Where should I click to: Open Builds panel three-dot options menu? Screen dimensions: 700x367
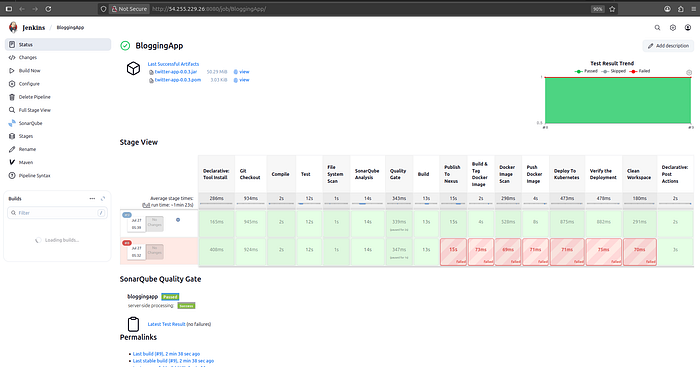[x=92, y=199]
